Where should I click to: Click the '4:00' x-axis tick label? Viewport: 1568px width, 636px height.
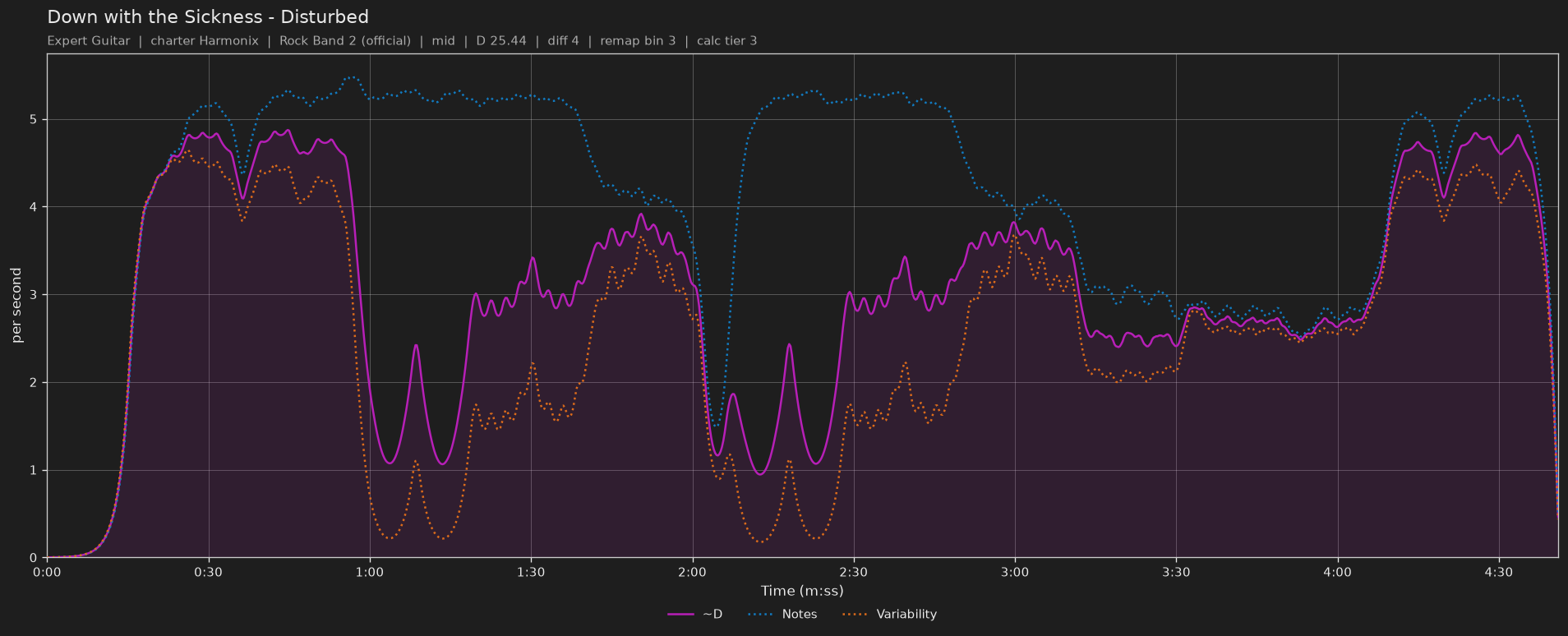[x=1337, y=572]
